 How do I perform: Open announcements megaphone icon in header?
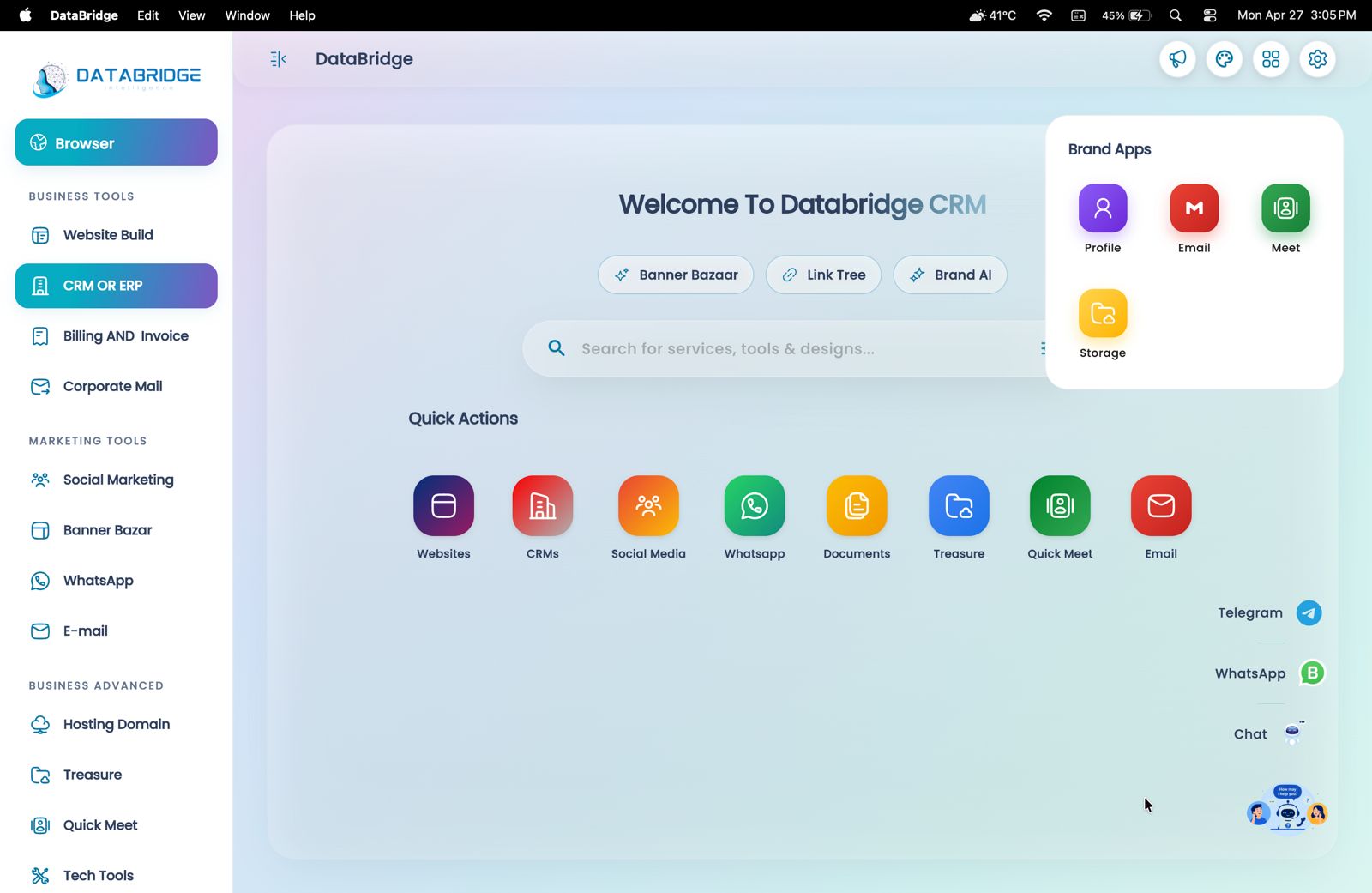click(1177, 59)
